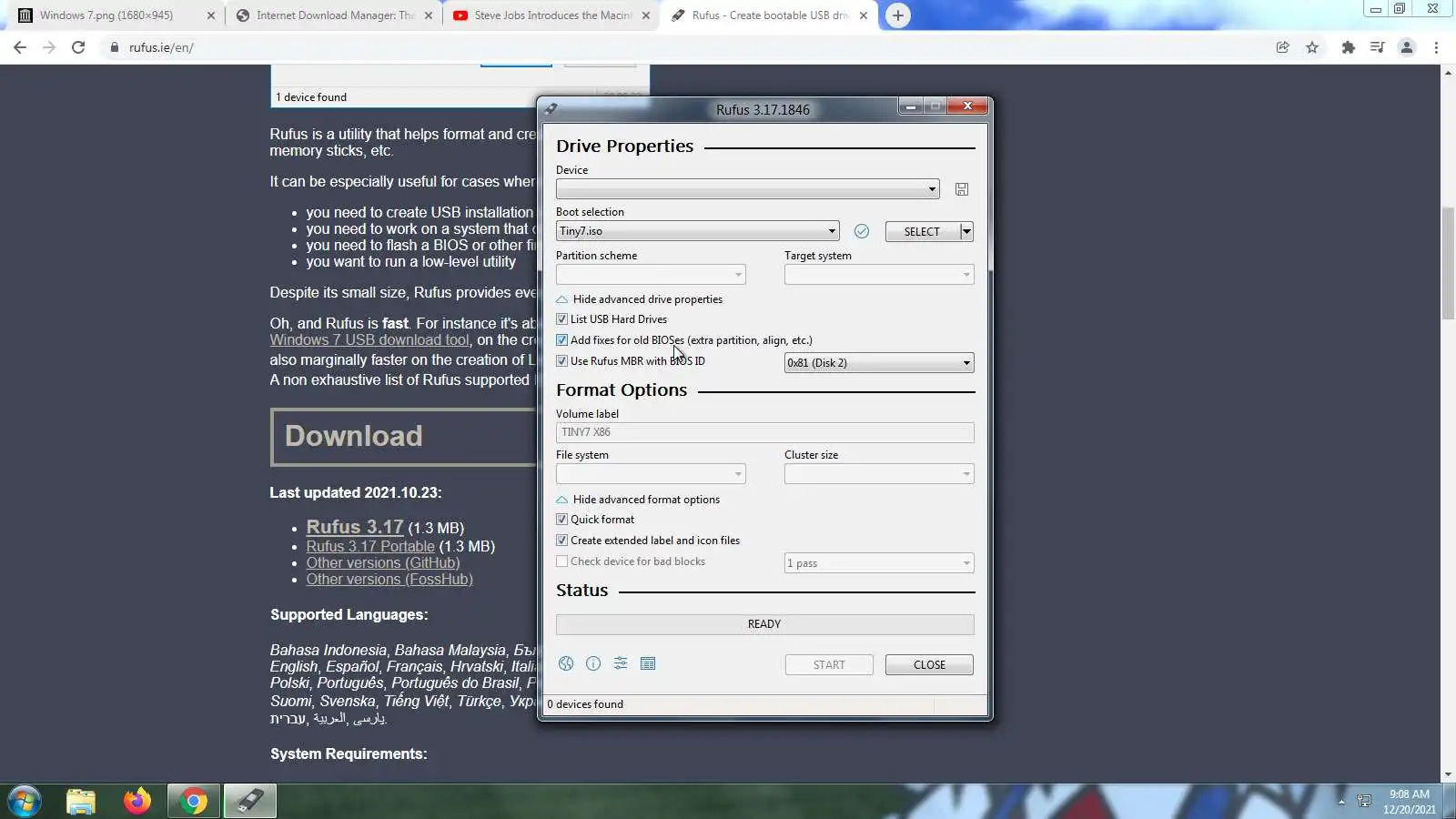1456x819 pixels.
Task: Go back in Chrome
Action: pos(20,47)
